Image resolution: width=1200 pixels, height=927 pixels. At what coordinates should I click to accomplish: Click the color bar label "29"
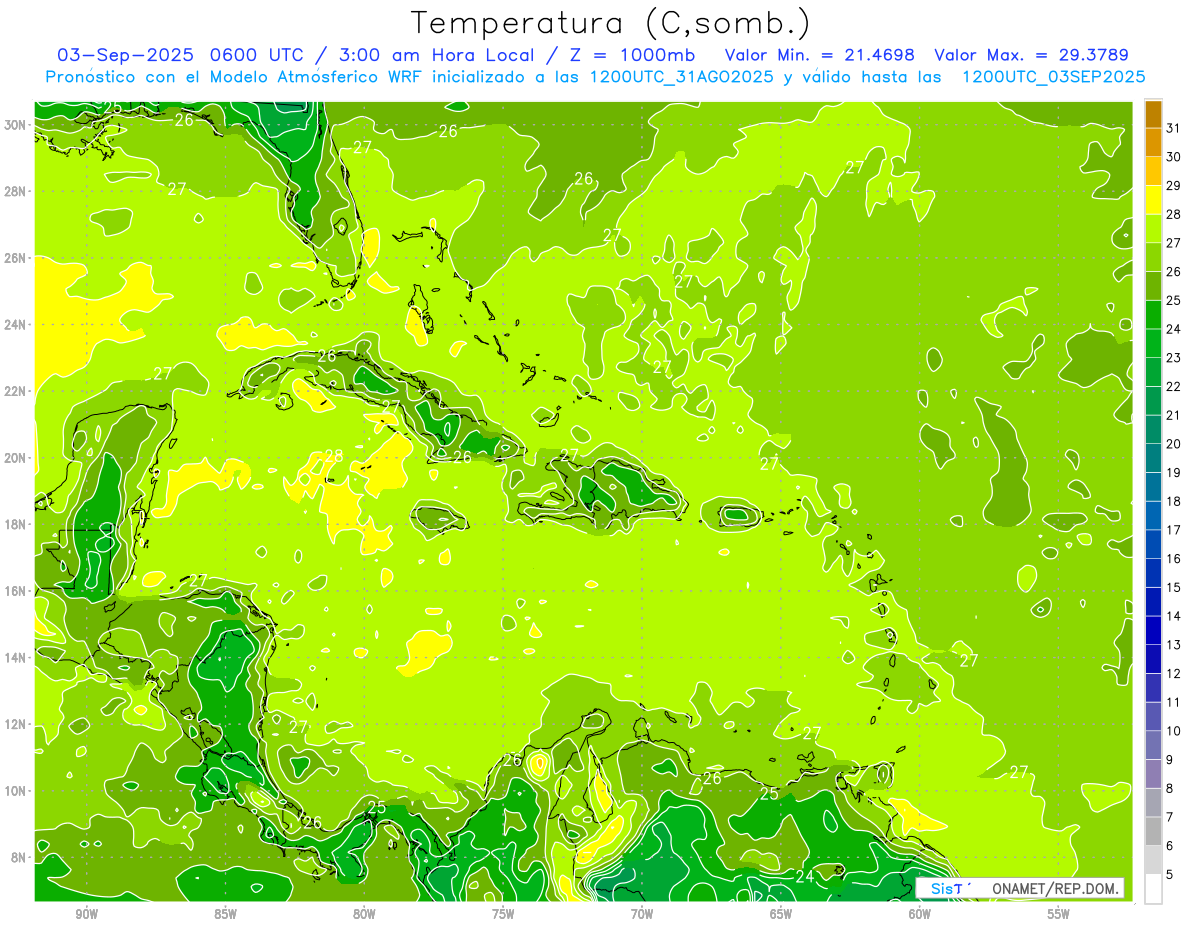click(x=1174, y=185)
